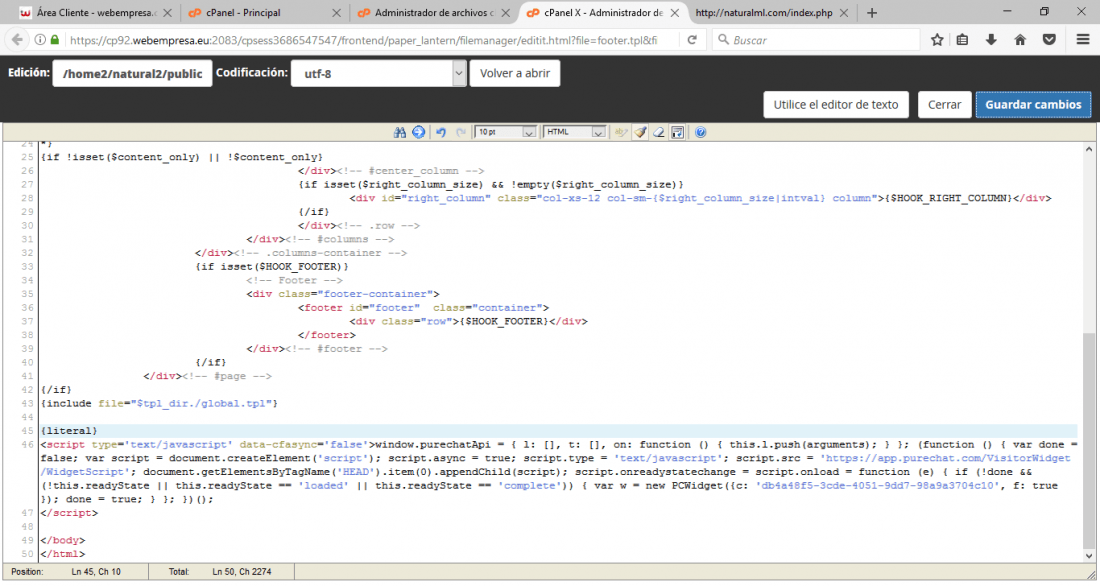
Task: Click status bar position Ln 45, Ch 10
Action: pos(96,572)
